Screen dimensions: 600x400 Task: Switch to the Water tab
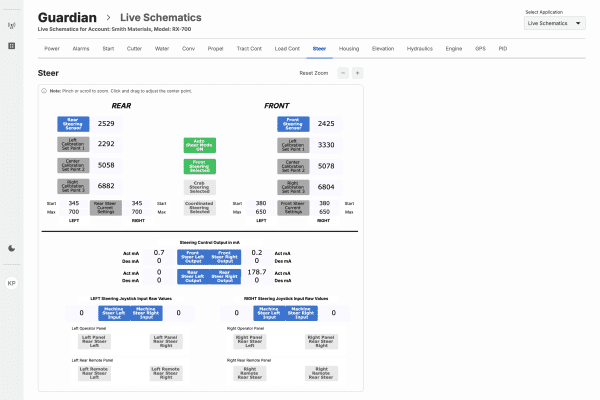click(162, 49)
